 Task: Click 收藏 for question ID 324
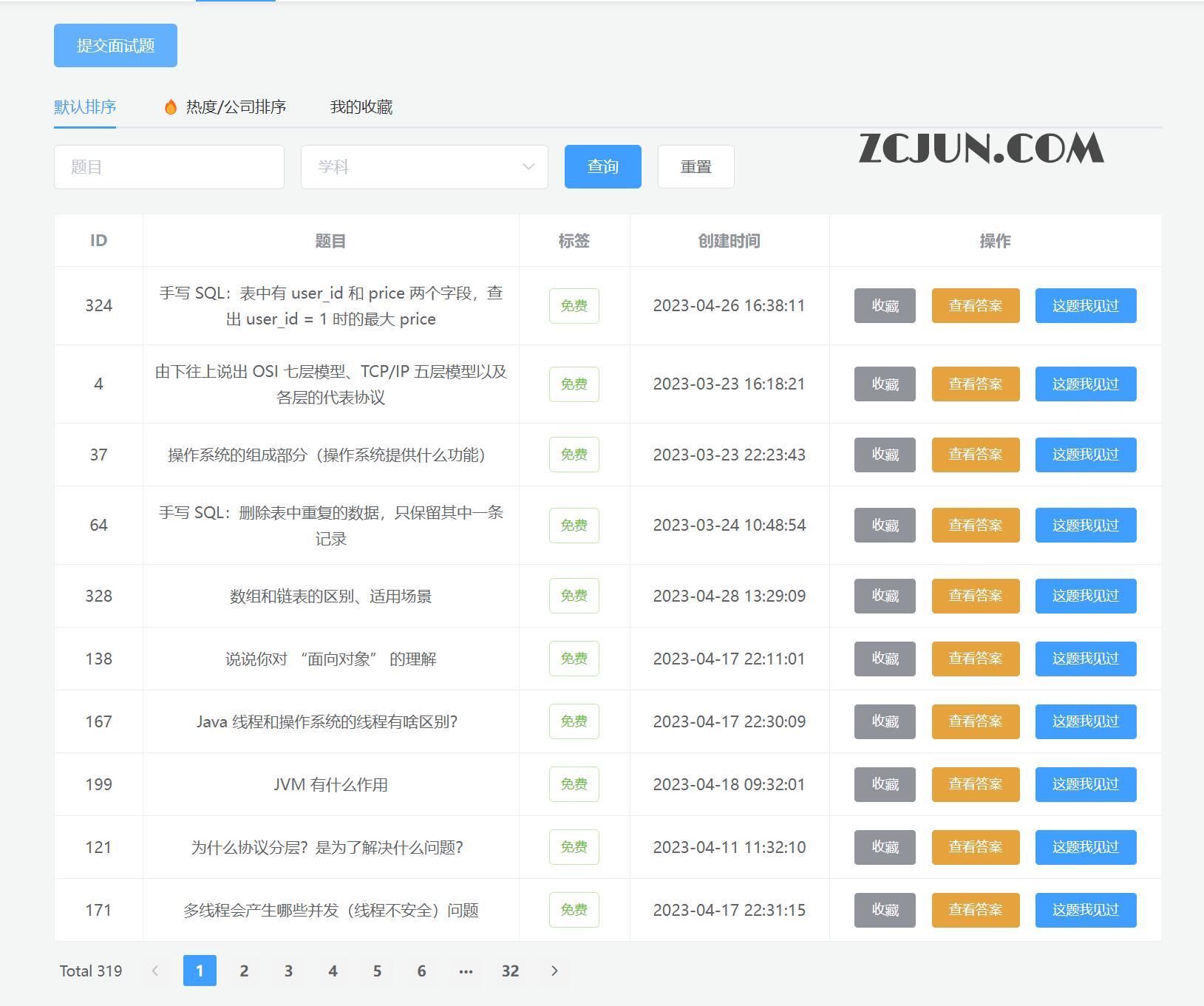click(884, 305)
